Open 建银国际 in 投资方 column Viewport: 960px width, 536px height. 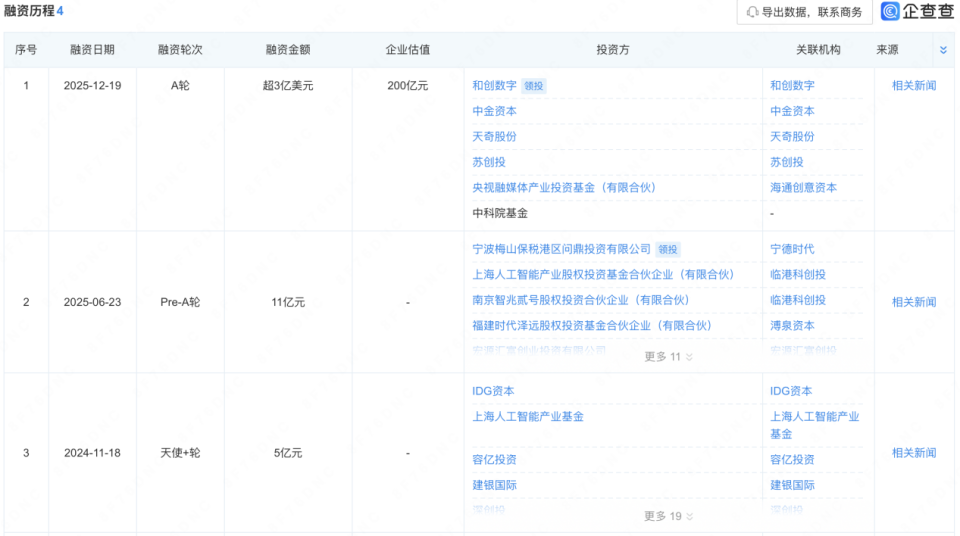pos(494,485)
